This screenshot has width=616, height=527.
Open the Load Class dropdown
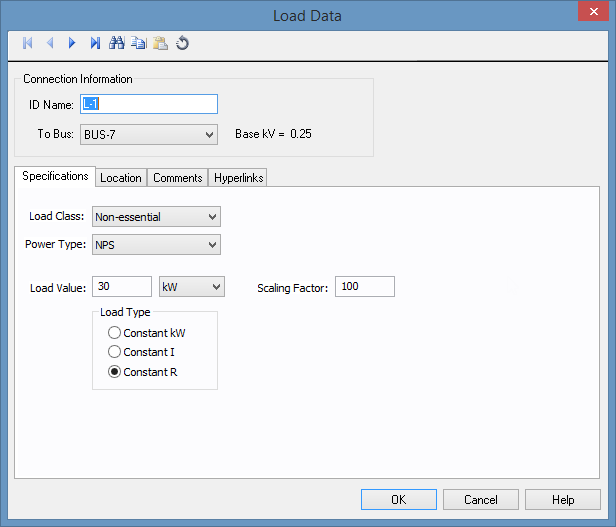pos(210,217)
